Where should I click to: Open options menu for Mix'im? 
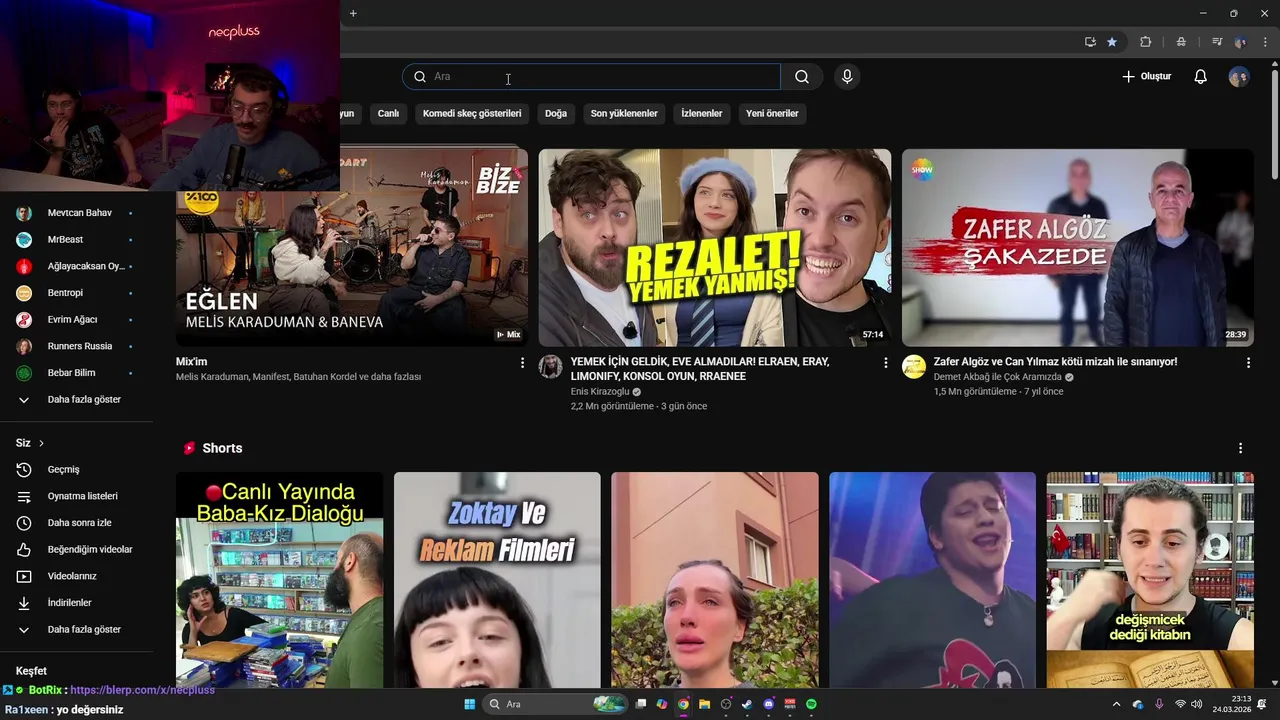click(522, 363)
